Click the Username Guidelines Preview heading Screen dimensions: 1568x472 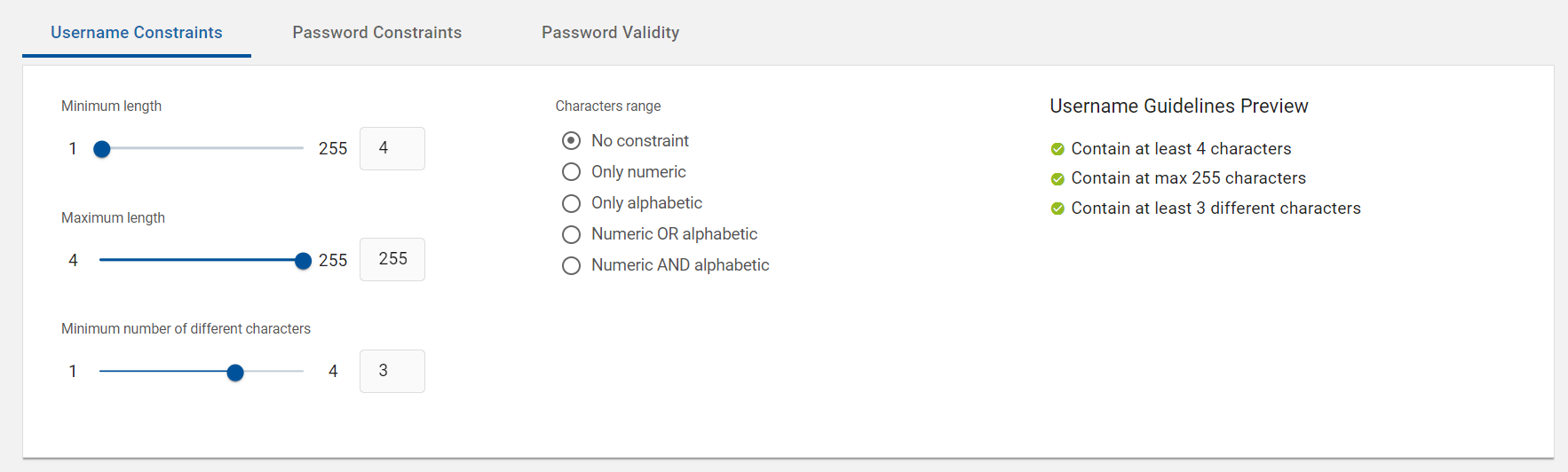(1179, 106)
